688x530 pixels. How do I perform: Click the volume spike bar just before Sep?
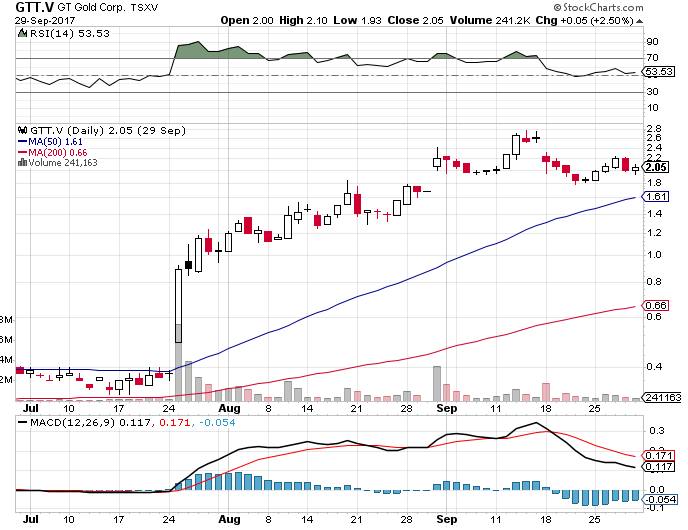pos(437,383)
